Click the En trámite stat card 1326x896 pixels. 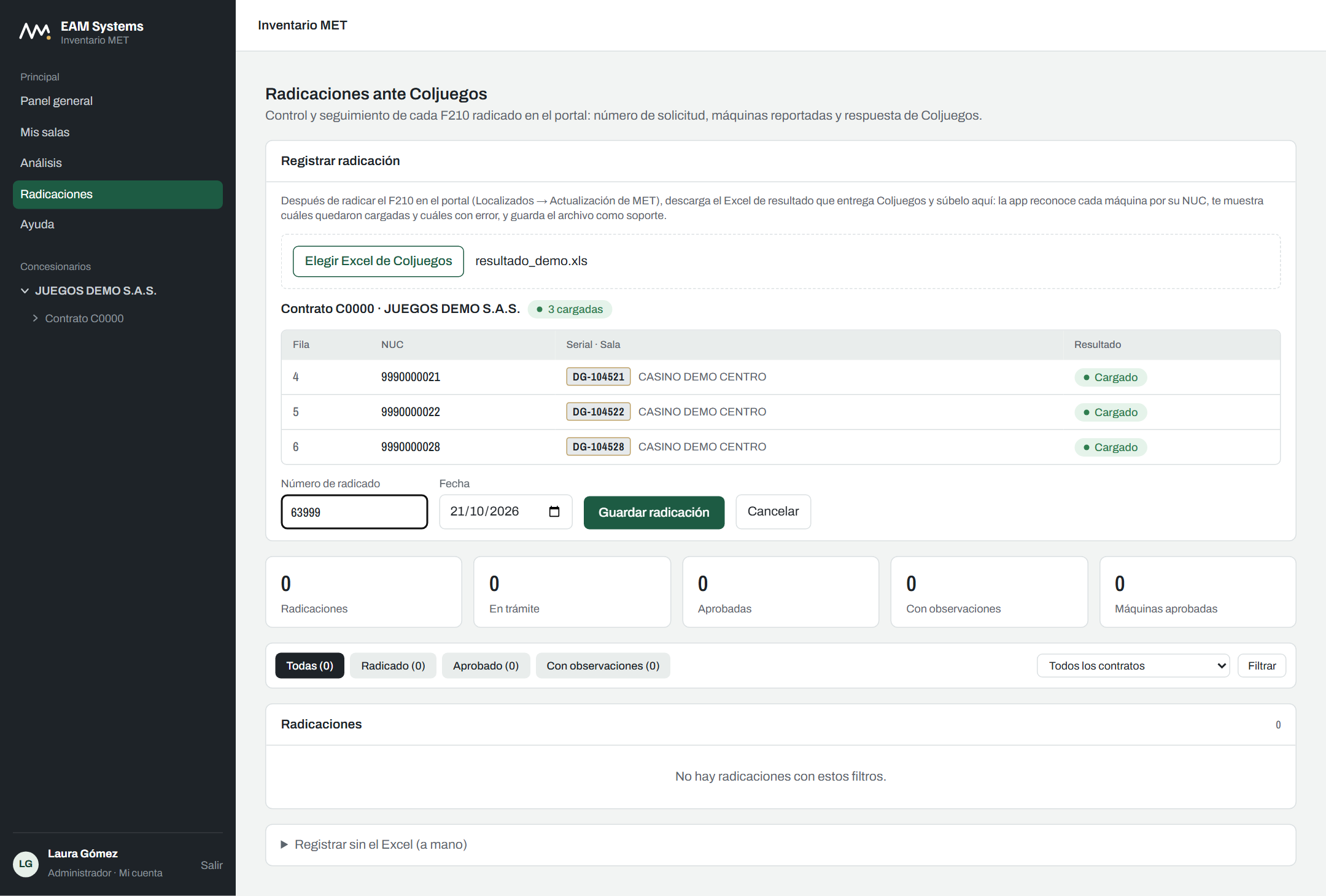572,592
